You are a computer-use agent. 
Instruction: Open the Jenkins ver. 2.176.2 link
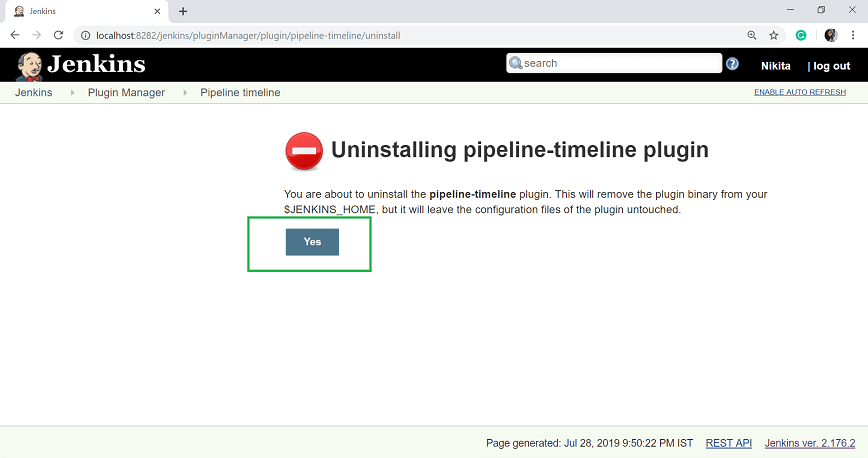click(x=810, y=443)
